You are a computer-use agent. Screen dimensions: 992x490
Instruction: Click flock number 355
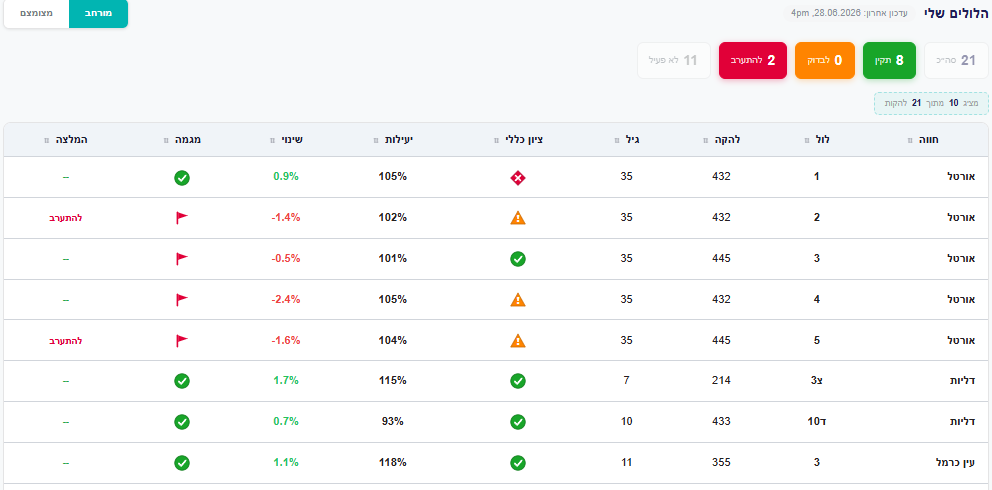pyautogui.click(x=721, y=462)
